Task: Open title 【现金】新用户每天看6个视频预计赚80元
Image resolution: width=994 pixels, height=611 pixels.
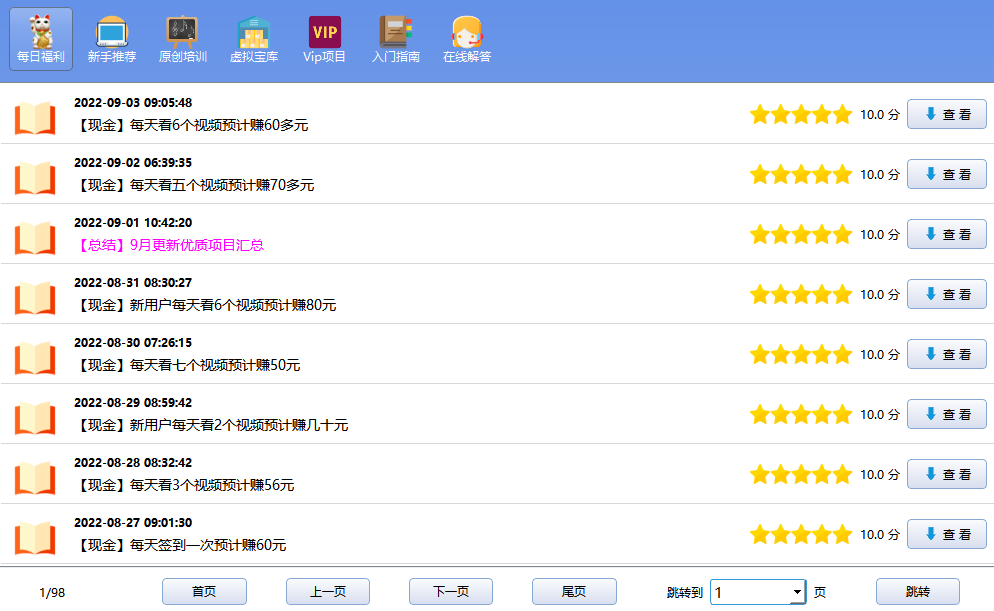Action: click(205, 306)
